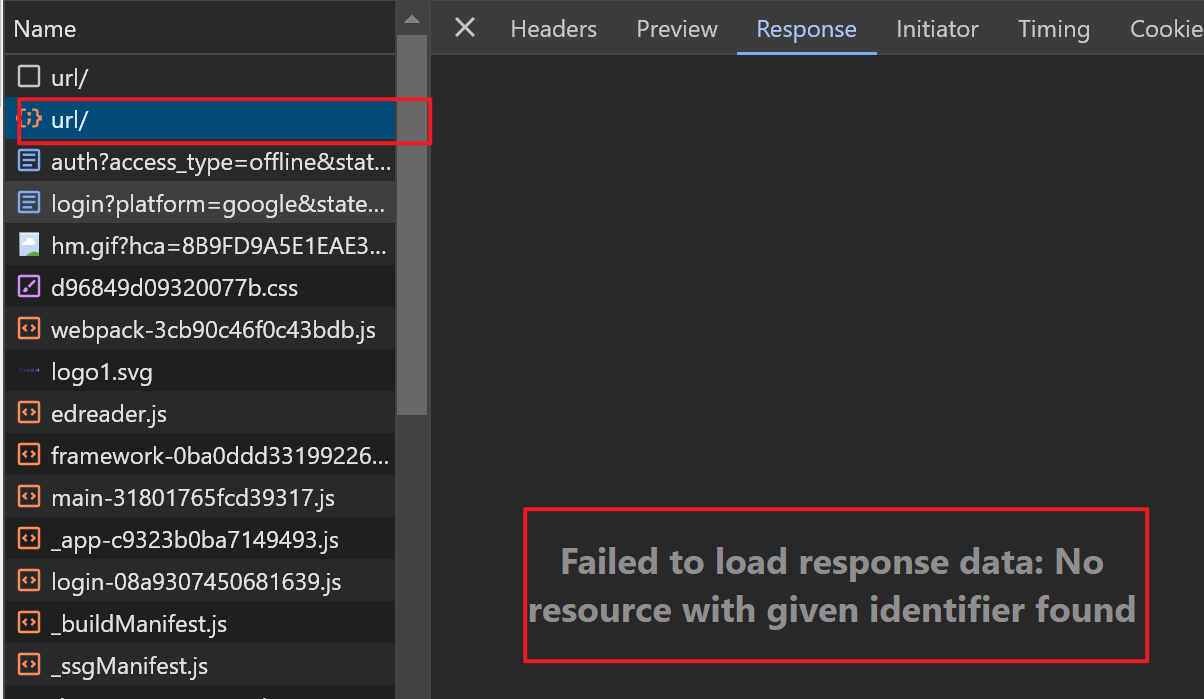Click the image icon next to hm.gif
Viewport: 1204px width, 699px height.
click(x=30, y=245)
